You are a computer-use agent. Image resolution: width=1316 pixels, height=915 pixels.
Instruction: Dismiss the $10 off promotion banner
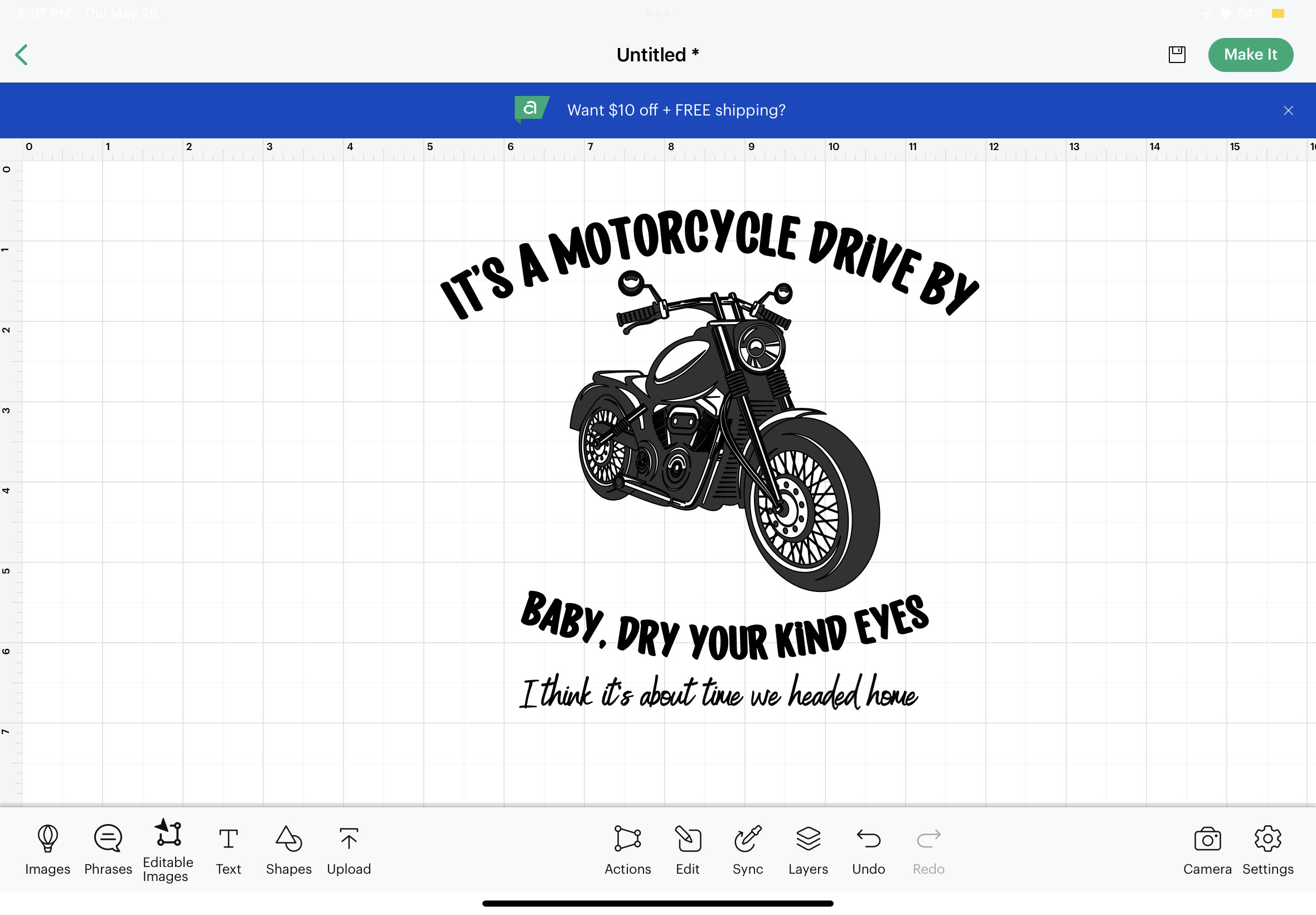[1288, 110]
